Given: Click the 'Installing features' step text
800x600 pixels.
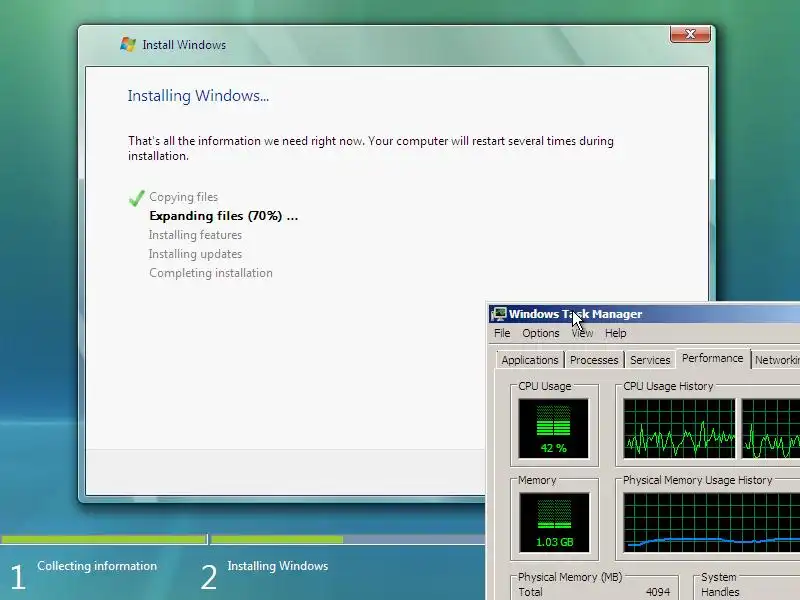Looking at the screenshot, I should click(x=195, y=235).
